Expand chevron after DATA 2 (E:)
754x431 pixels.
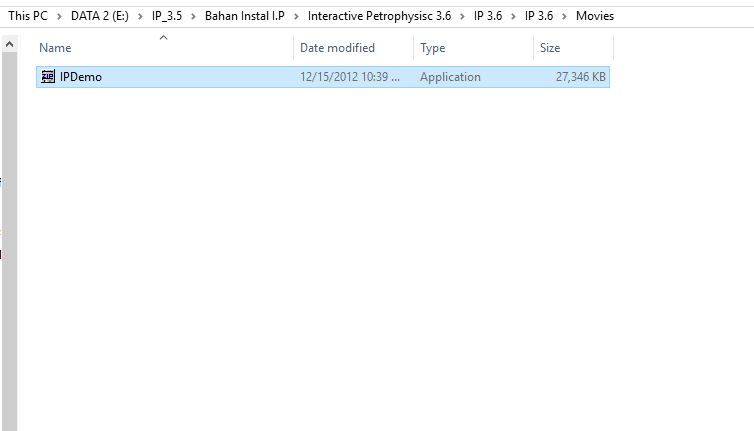coord(140,16)
